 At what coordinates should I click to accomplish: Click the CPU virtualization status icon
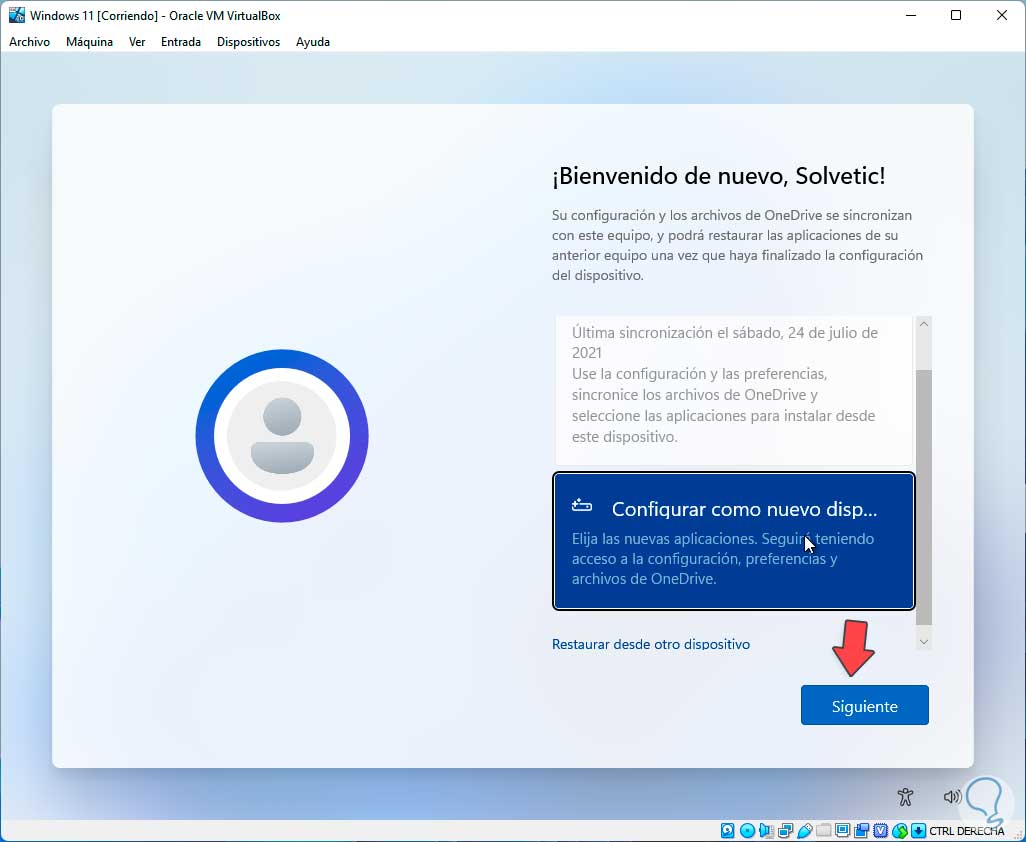[x=881, y=831]
